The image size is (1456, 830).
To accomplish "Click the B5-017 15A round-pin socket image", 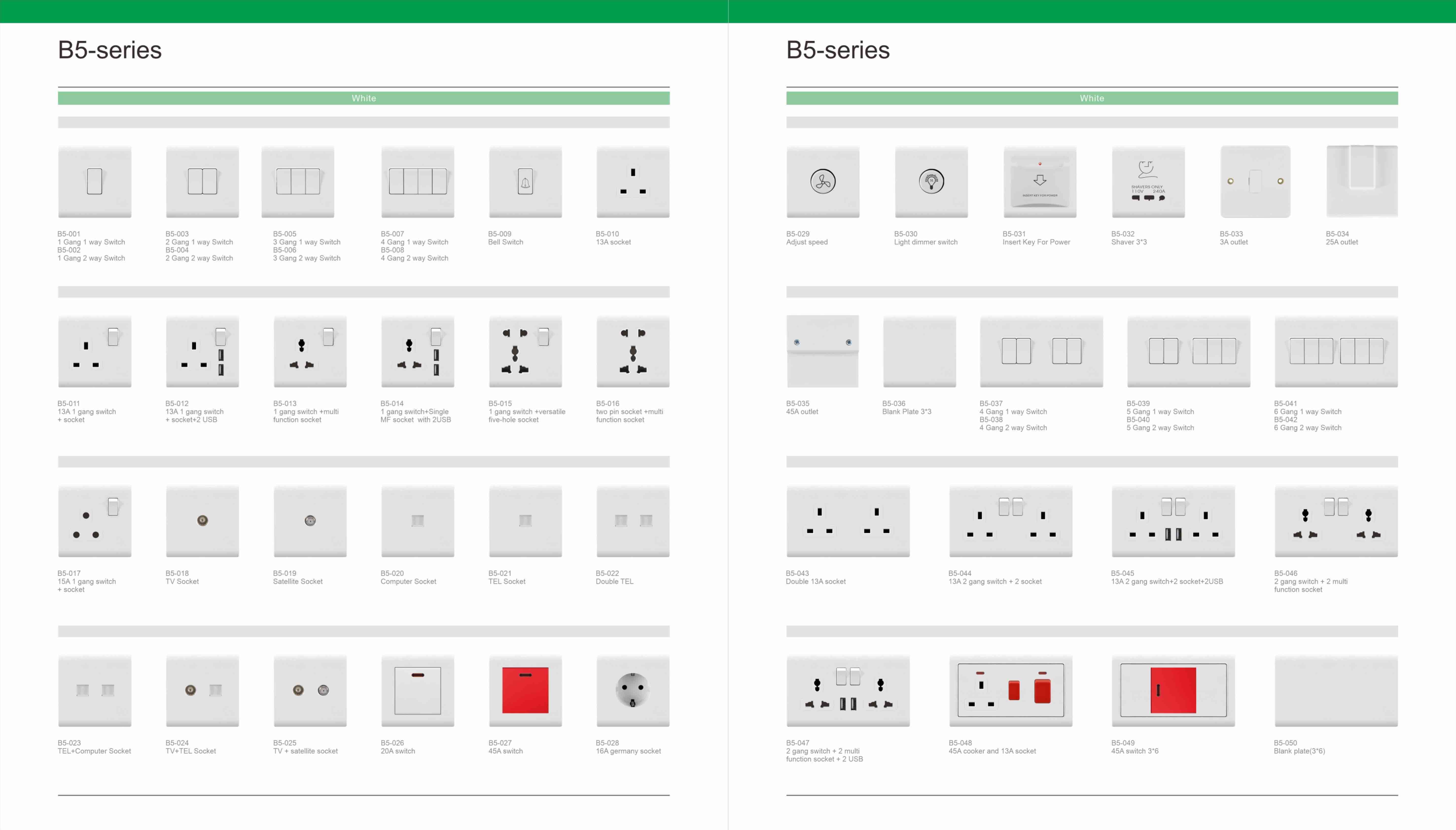I will click(95, 521).
